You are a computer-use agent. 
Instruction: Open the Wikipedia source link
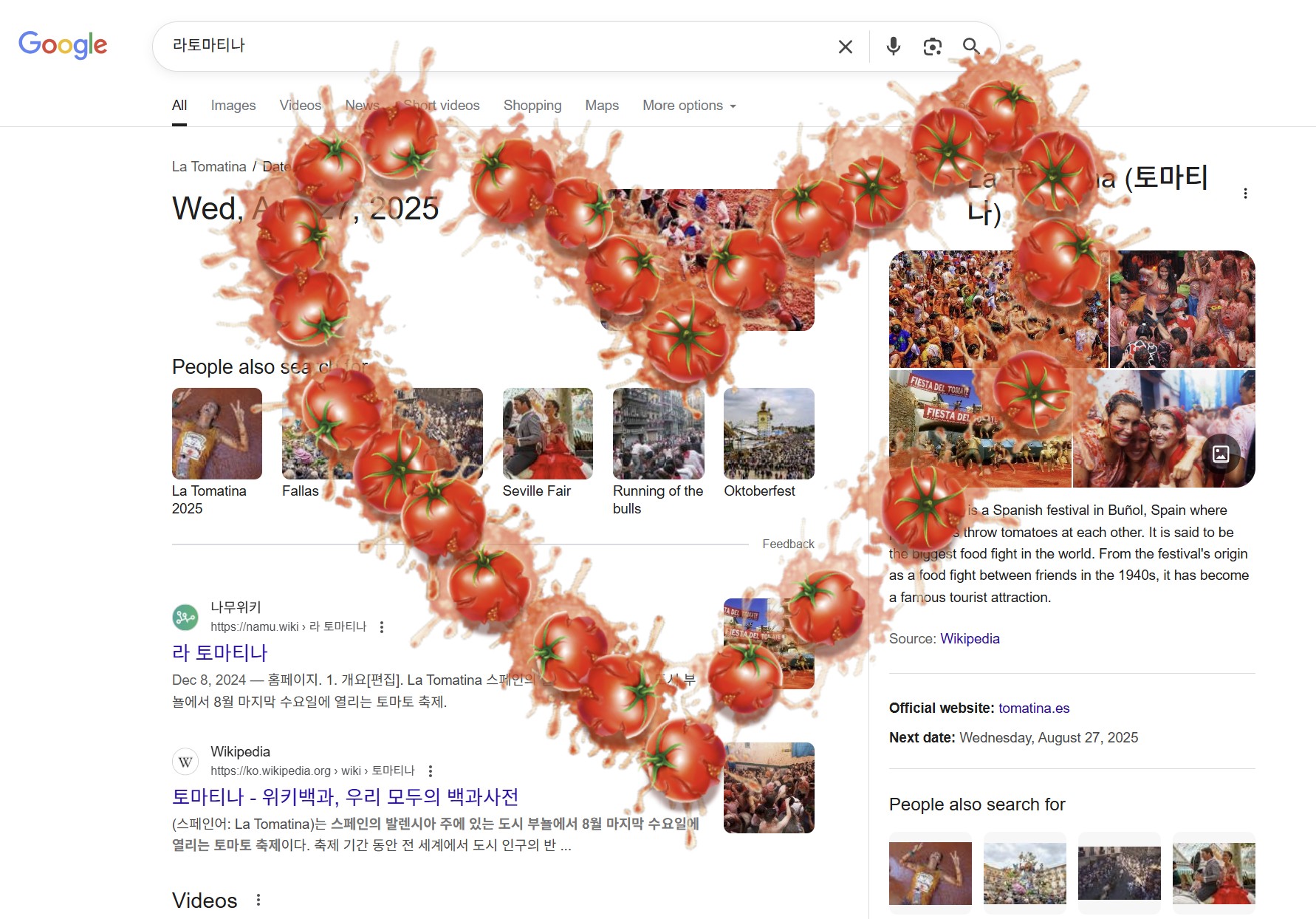point(970,639)
